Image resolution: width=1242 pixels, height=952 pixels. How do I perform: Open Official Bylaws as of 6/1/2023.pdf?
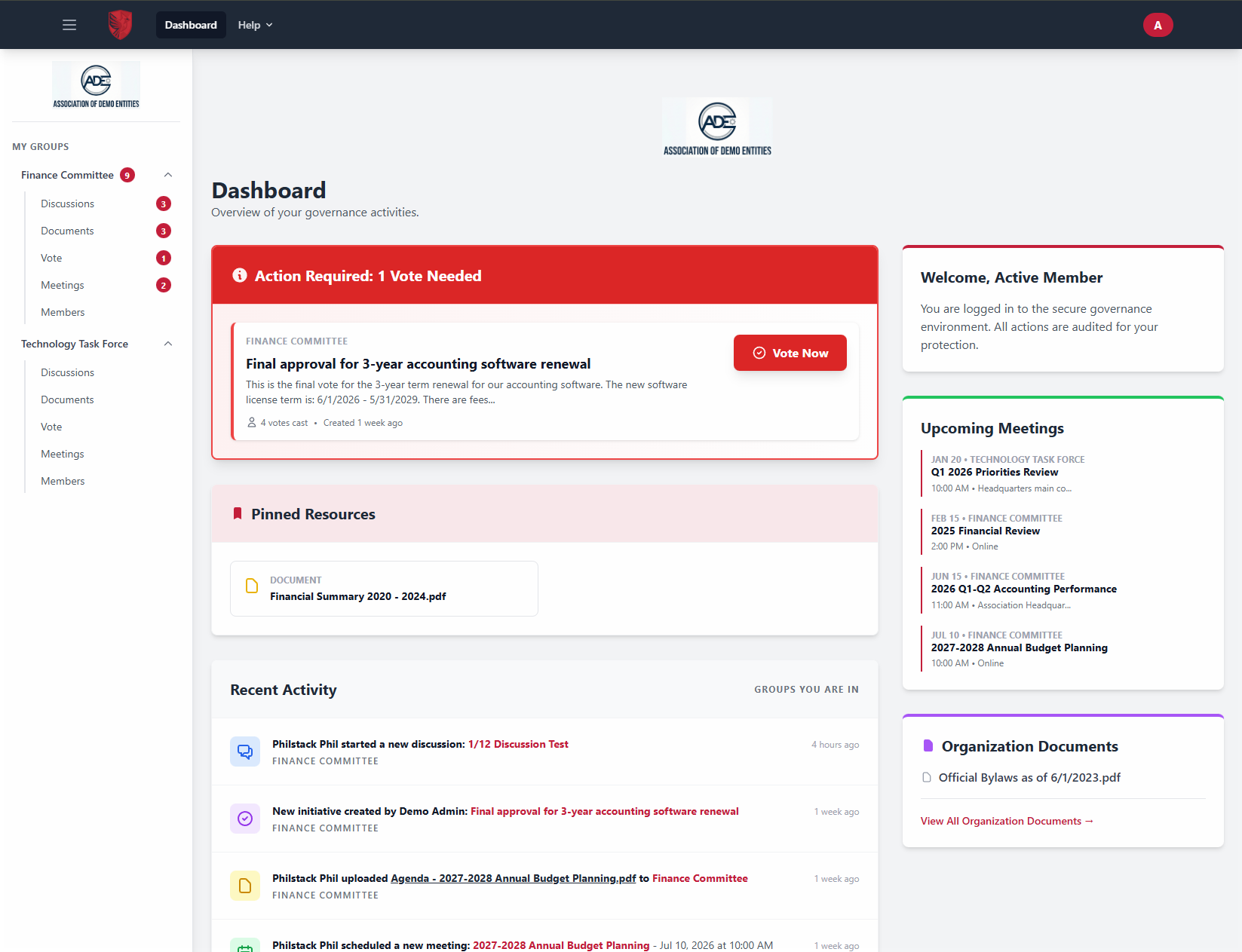[x=1029, y=777]
